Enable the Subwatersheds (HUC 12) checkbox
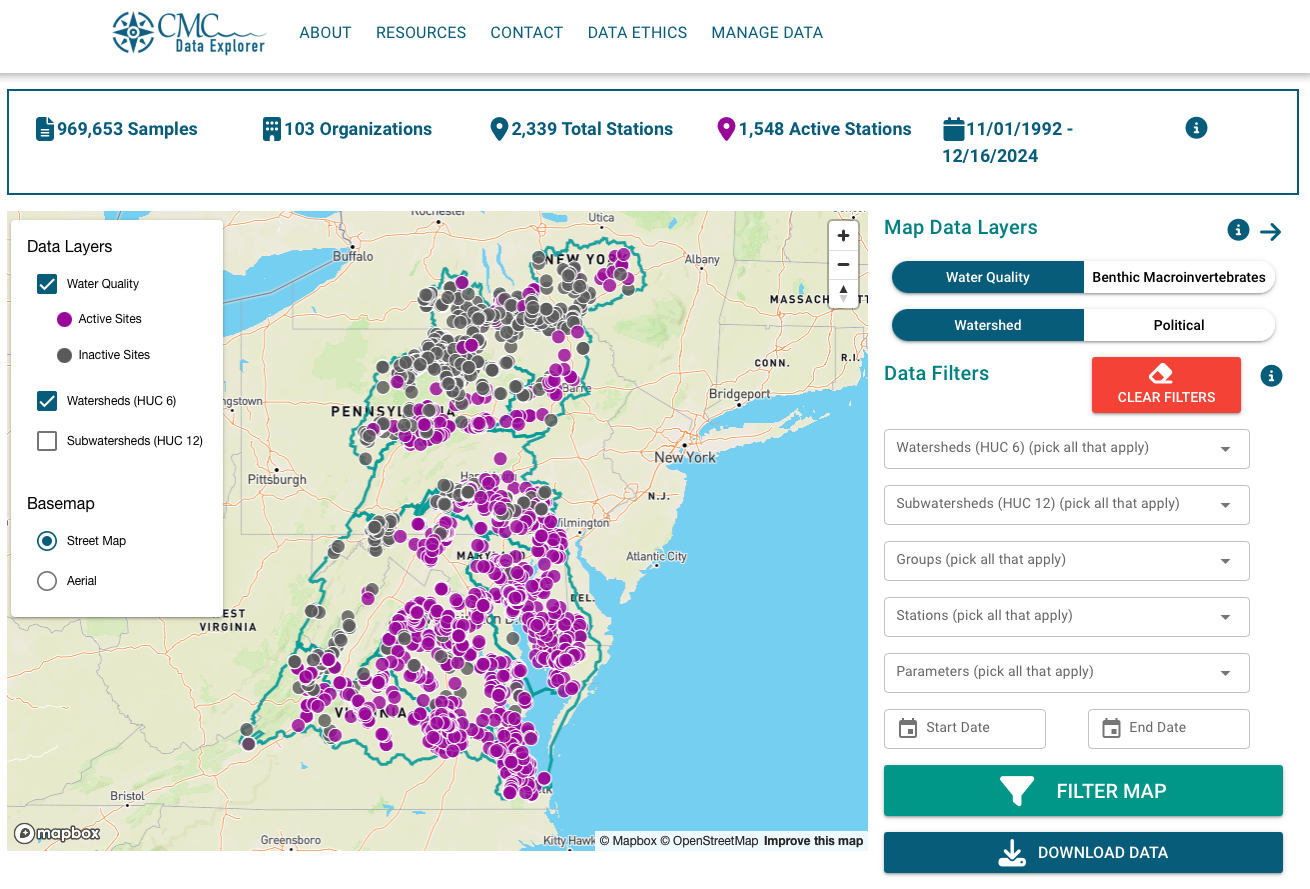Viewport: 1310px width, 889px height. (47, 441)
